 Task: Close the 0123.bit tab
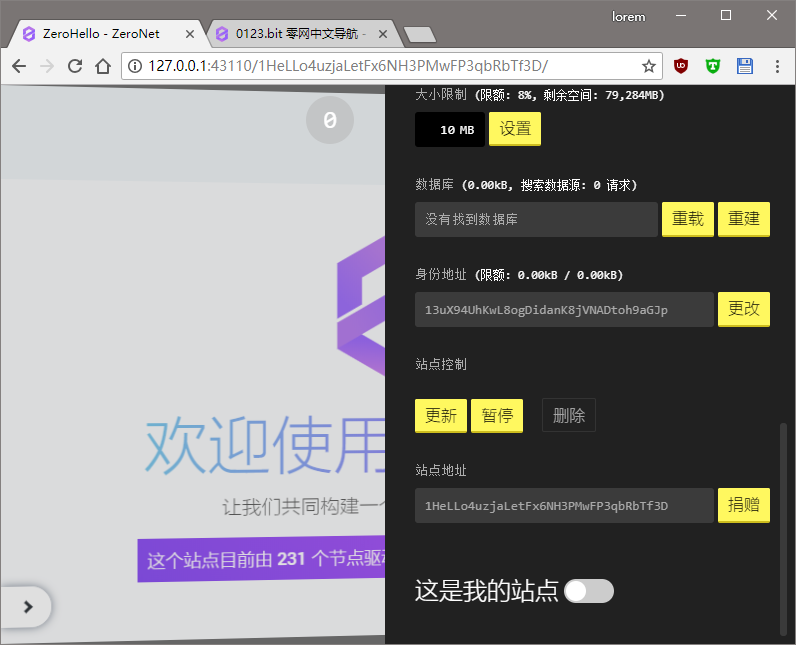383,34
